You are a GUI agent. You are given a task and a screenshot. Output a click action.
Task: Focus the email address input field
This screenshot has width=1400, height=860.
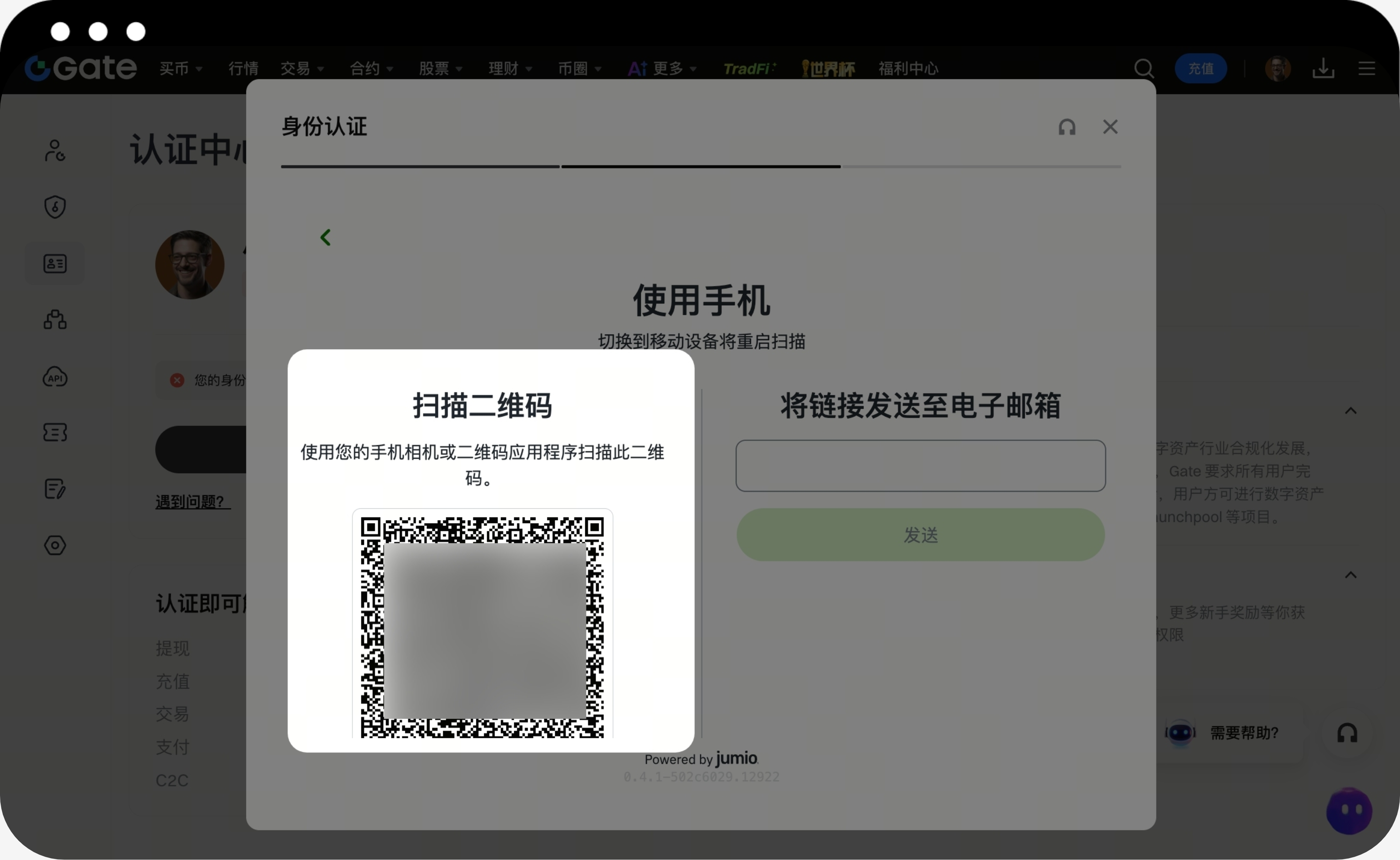(x=920, y=465)
